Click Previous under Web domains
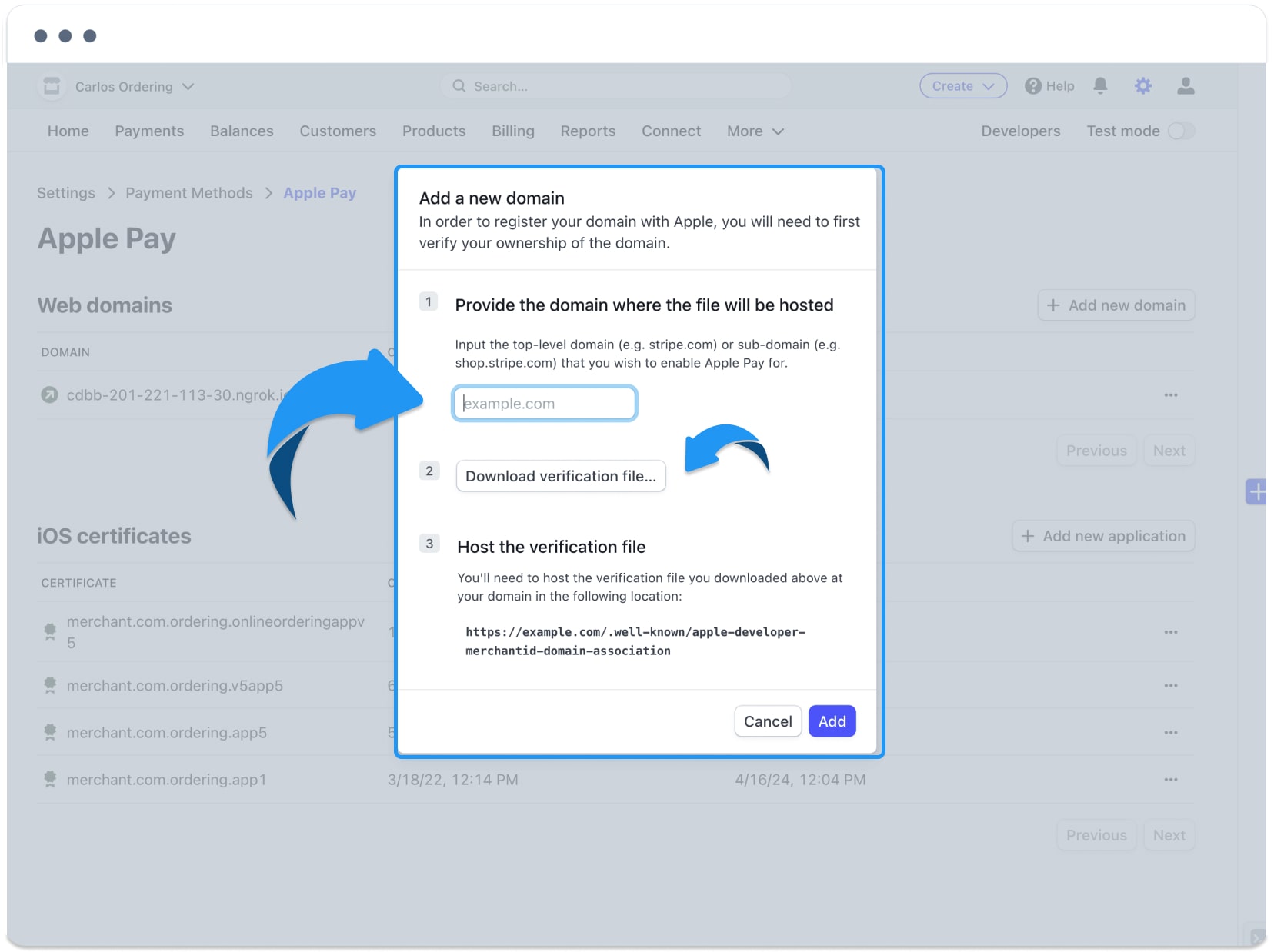This screenshot has width=1274, height=952. [1096, 451]
